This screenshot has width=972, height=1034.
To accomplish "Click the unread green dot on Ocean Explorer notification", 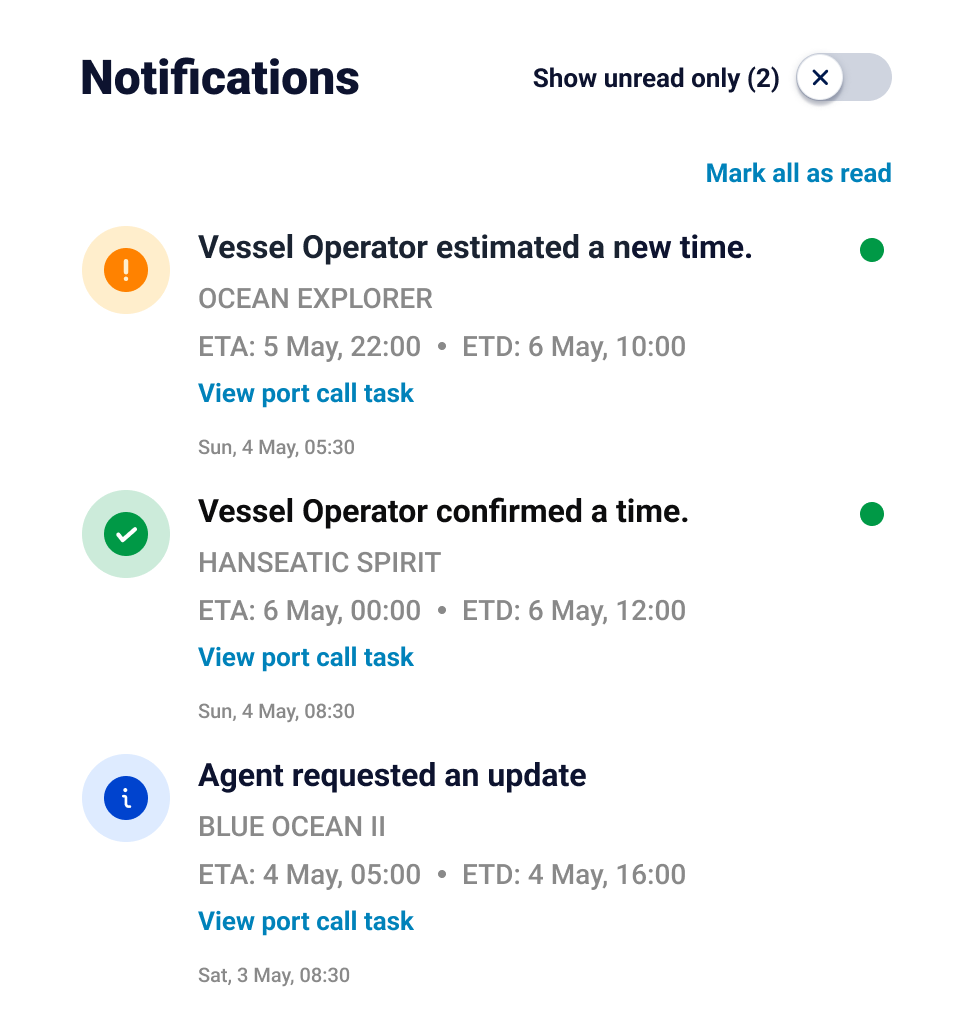I will pyautogui.click(x=872, y=250).
